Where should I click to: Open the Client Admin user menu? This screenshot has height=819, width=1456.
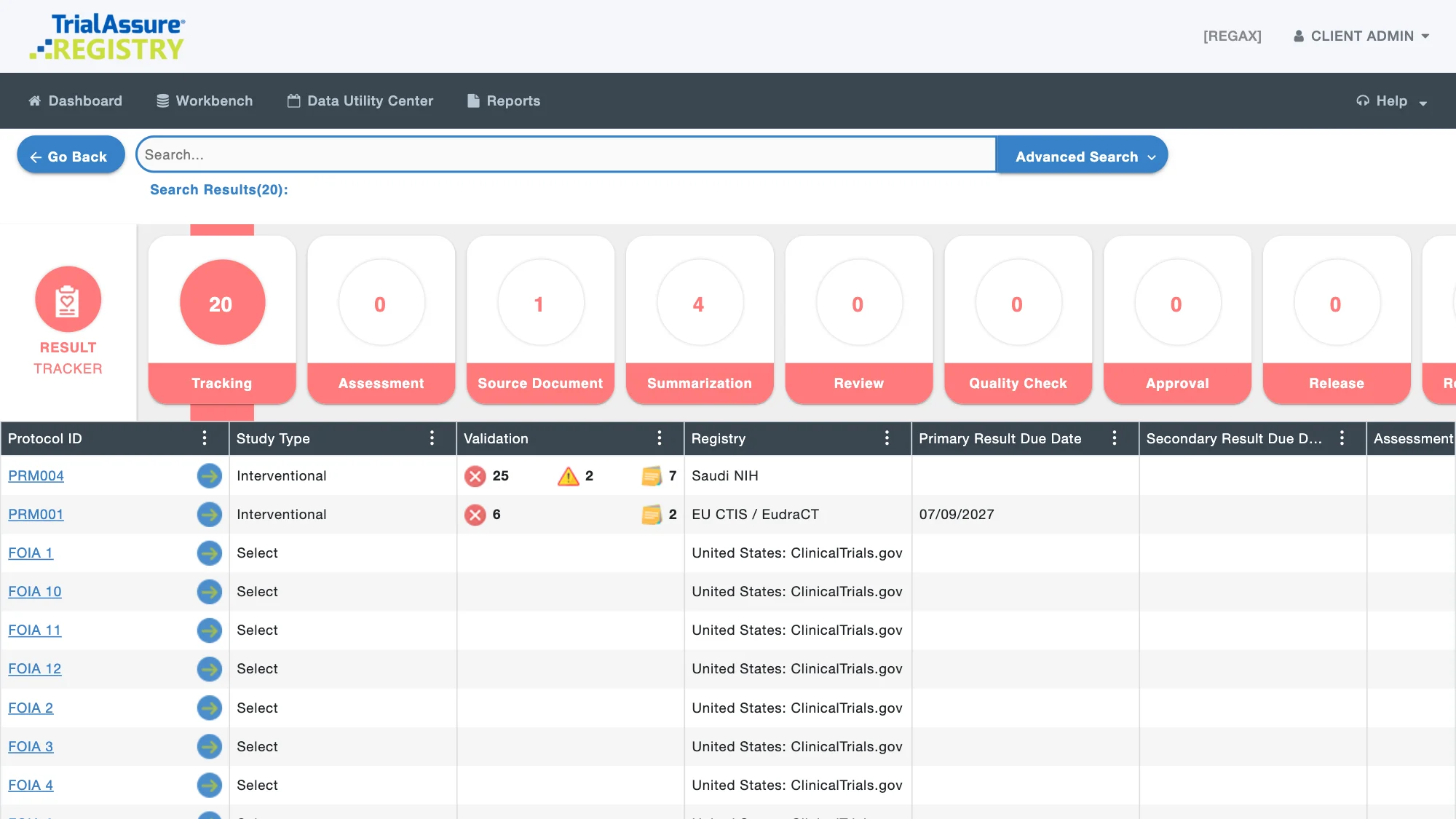1361,36
